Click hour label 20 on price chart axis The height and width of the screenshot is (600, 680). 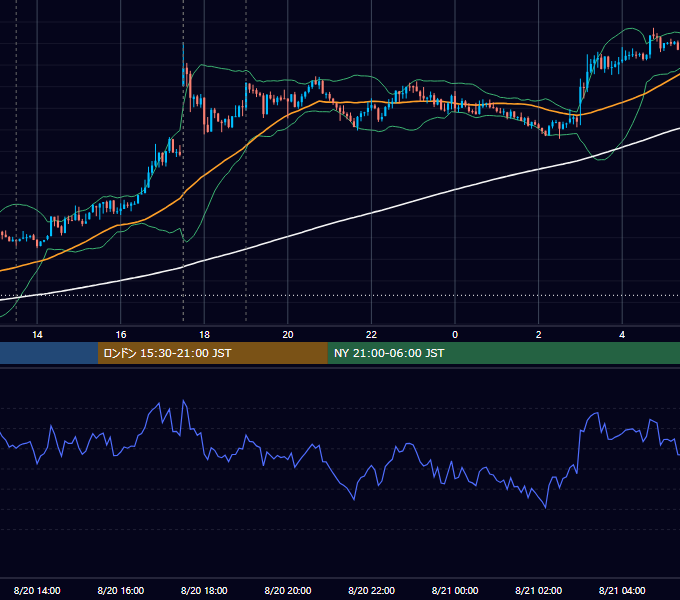point(288,335)
